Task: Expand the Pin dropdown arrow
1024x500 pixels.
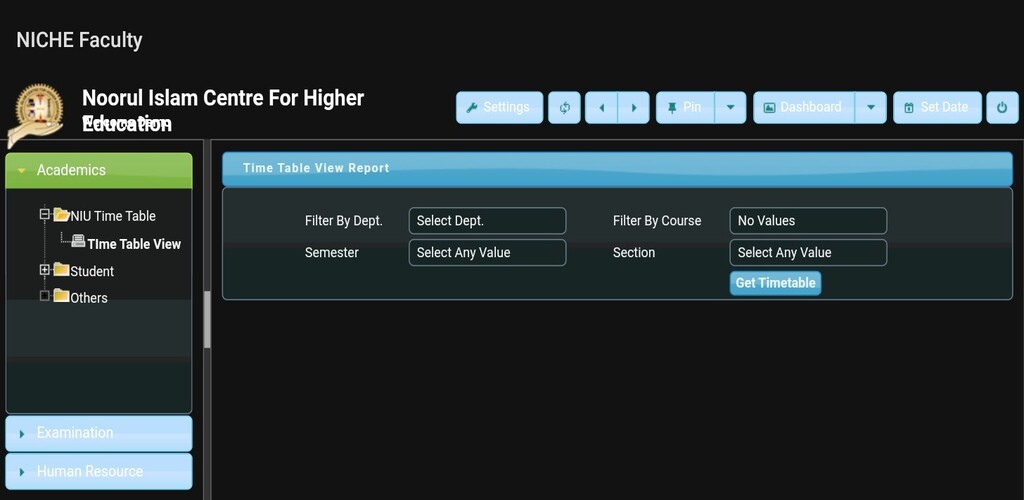Action: [730, 108]
